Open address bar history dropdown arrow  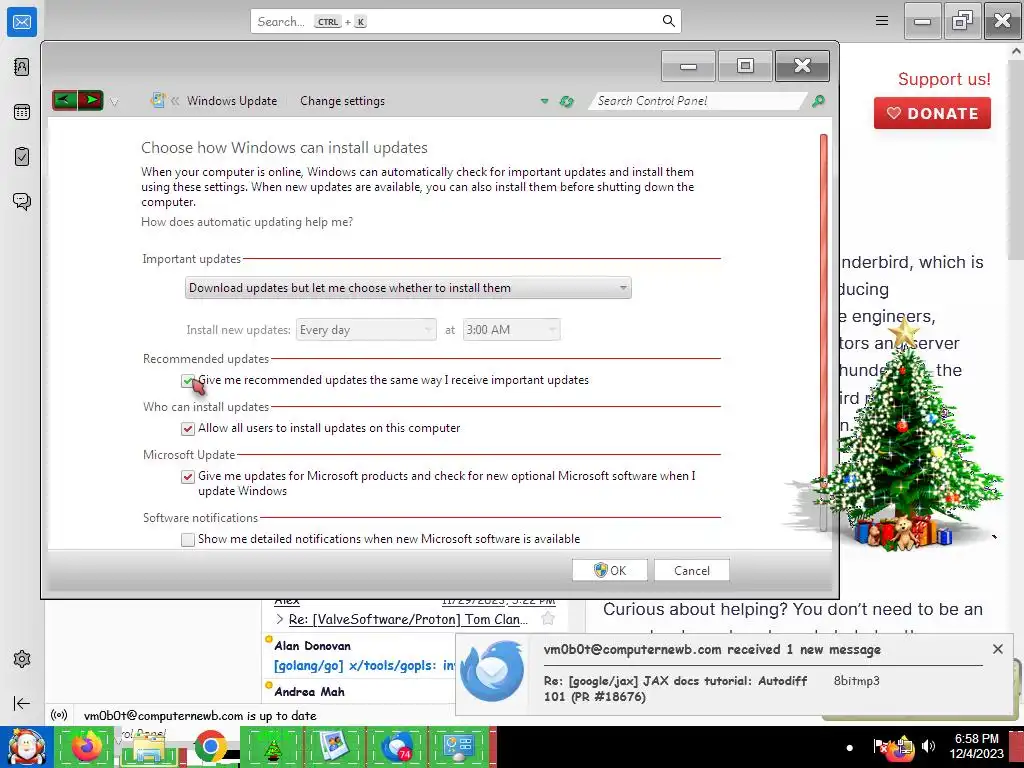coord(544,101)
